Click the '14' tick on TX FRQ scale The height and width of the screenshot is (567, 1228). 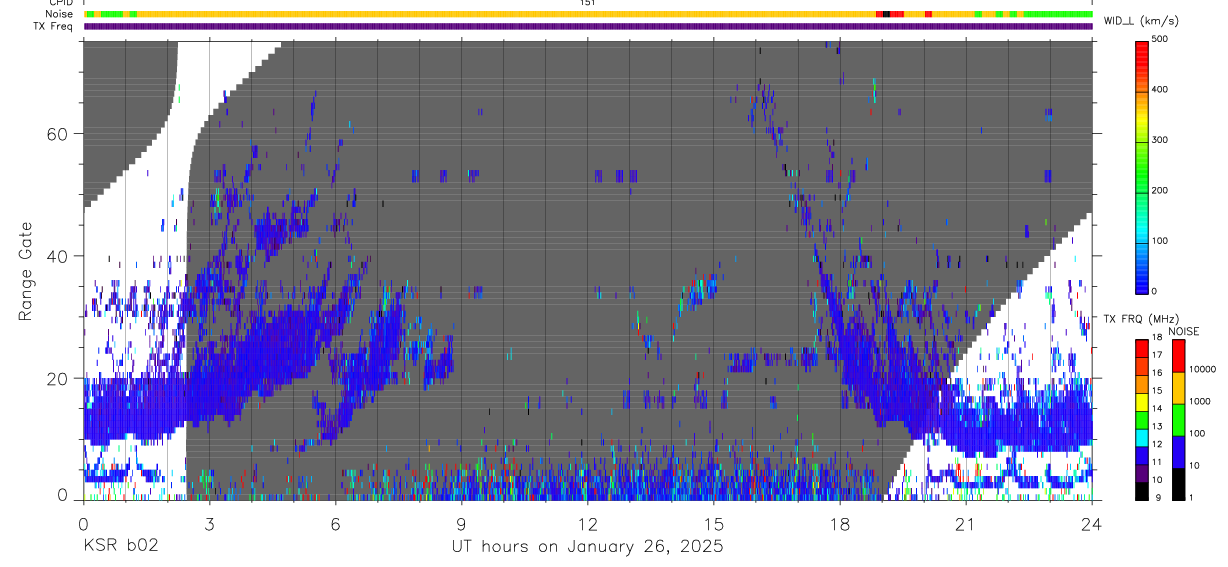pyautogui.click(x=1156, y=408)
